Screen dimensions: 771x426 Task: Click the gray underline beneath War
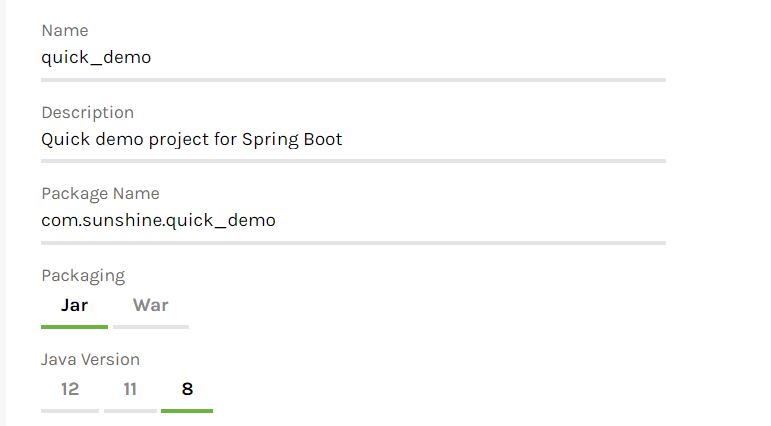(x=151, y=327)
